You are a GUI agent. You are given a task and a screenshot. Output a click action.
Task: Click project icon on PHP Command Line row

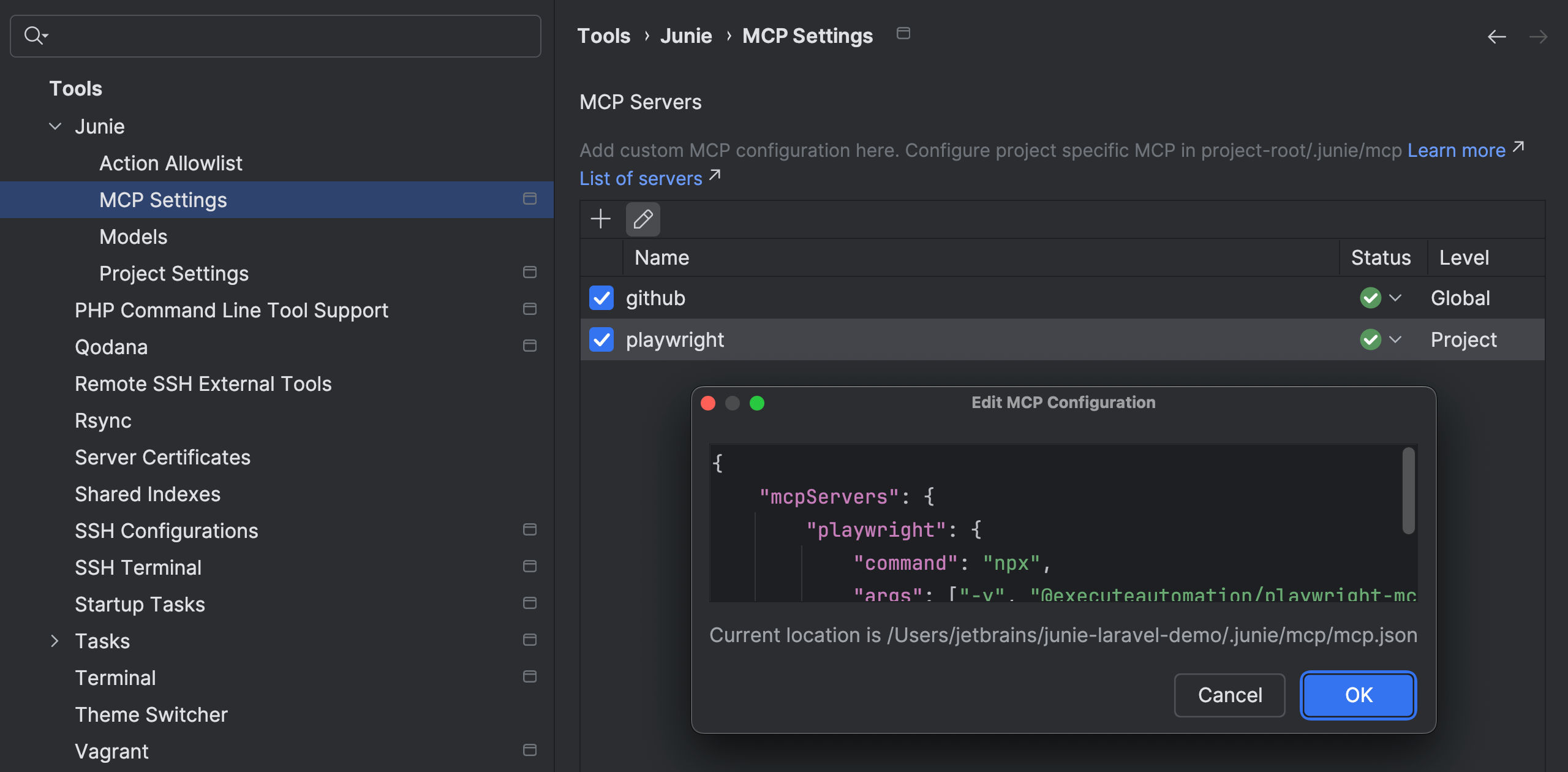pos(530,309)
